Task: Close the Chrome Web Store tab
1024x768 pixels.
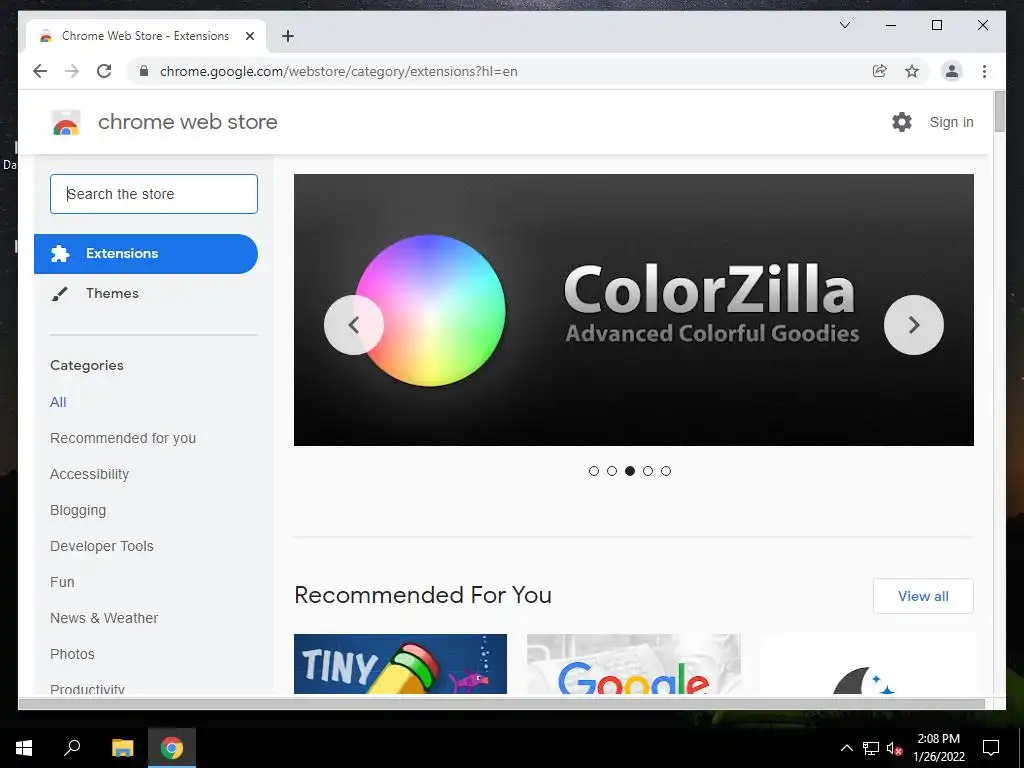Action: click(x=249, y=36)
